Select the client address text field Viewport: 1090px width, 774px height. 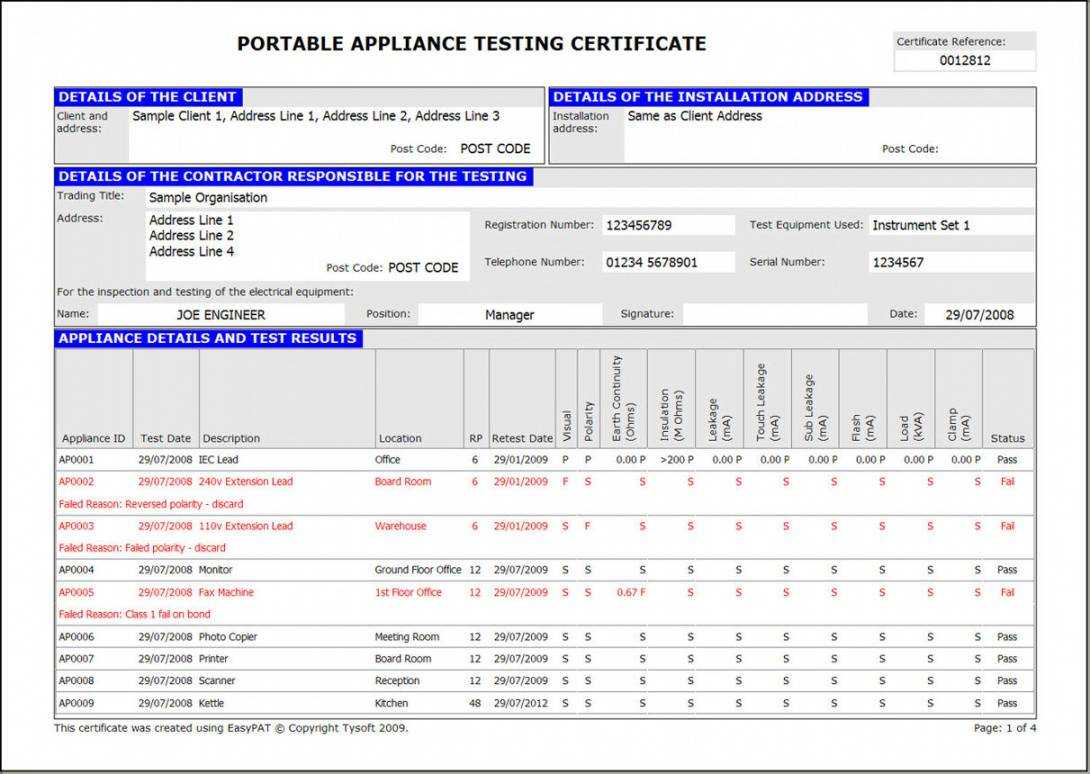[x=315, y=117]
